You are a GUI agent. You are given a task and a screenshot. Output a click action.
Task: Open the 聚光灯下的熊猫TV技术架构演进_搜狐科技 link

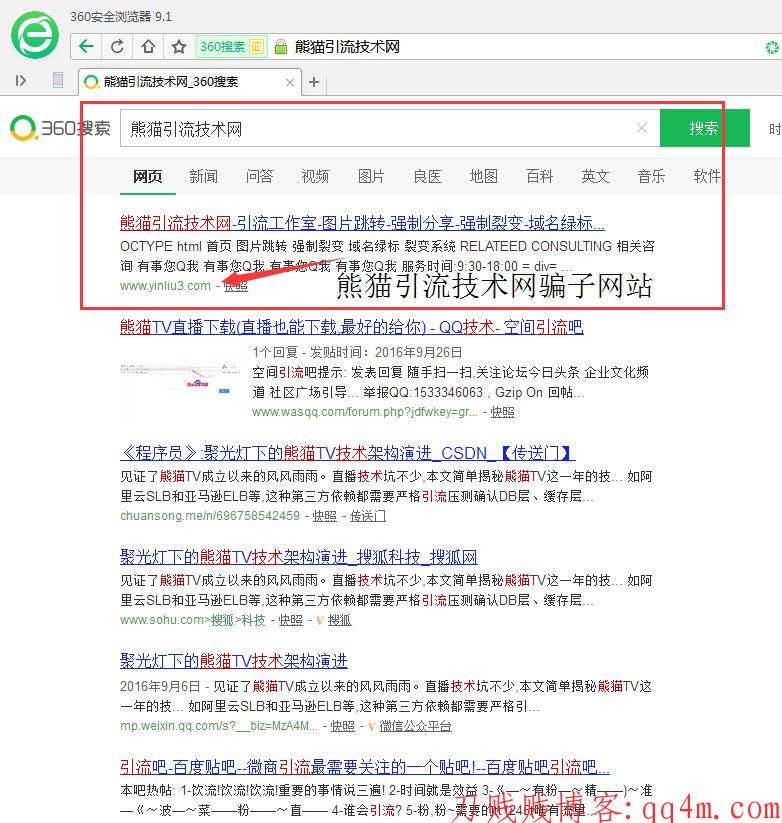tap(299, 557)
